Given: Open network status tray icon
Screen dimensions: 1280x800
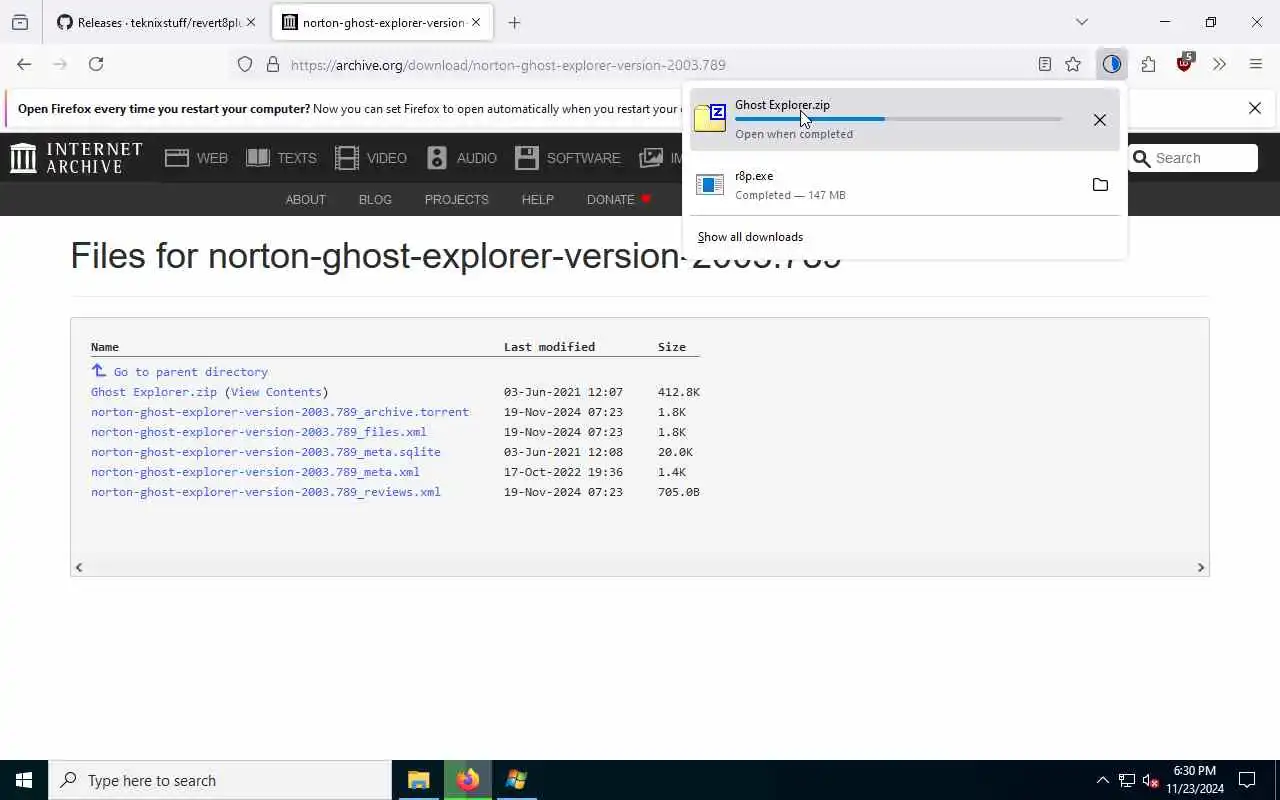Looking at the screenshot, I should point(1126,780).
